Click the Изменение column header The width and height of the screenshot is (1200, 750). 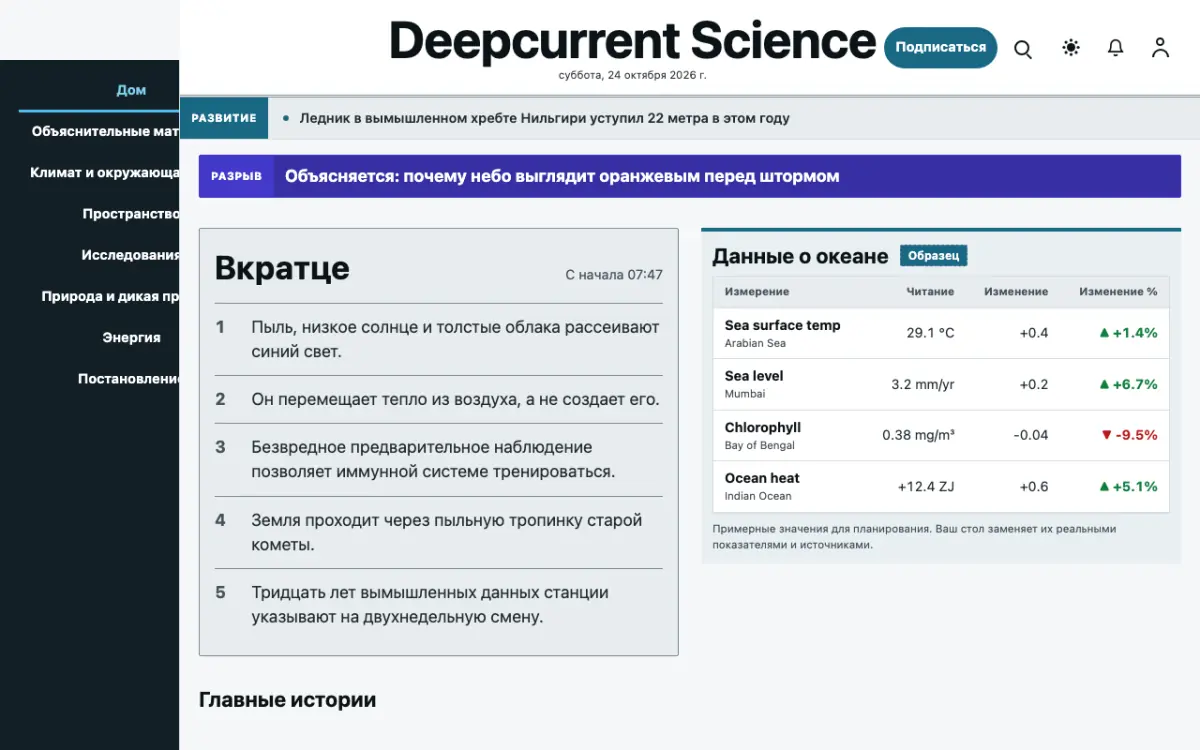click(x=1016, y=292)
